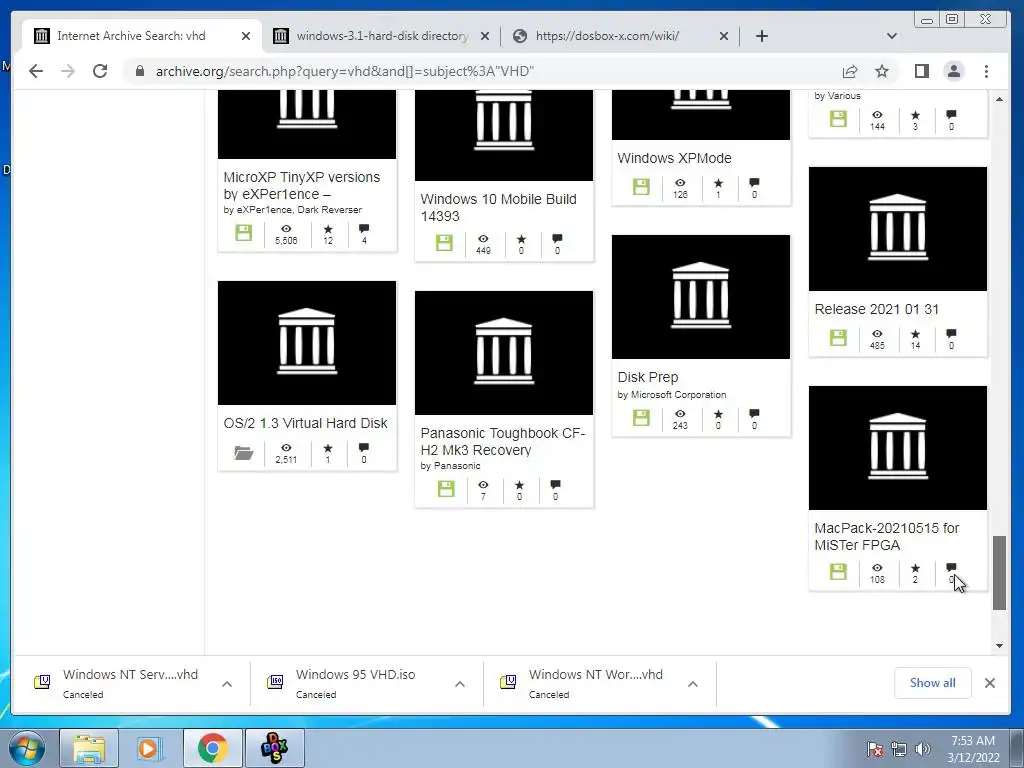Switch to windows-3.1-hard-disk directory tab
Image resolution: width=1024 pixels, height=768 pixels.
pos(381,36)
